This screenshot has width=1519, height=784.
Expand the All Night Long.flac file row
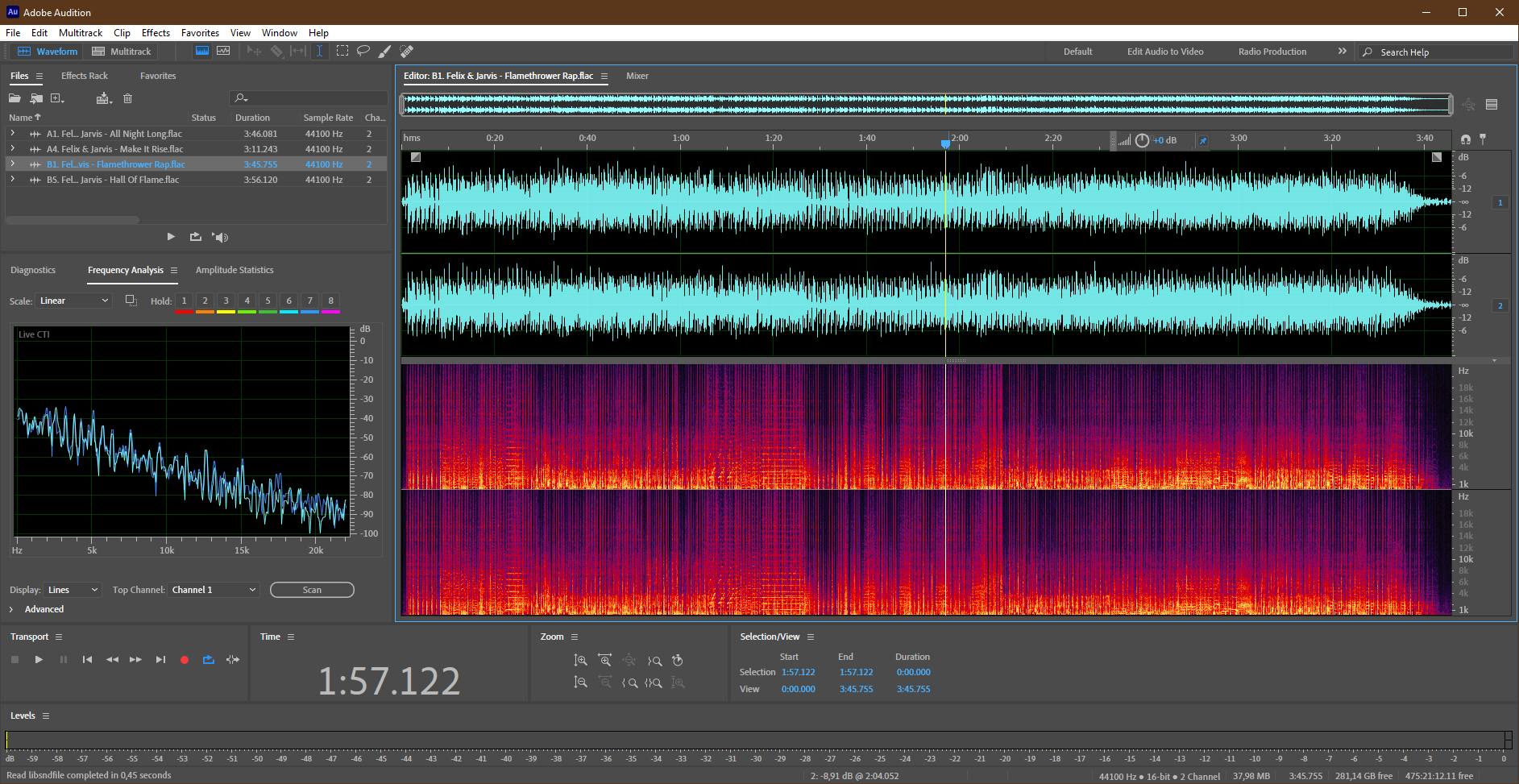pyautogui.click(x=13, y=133)
